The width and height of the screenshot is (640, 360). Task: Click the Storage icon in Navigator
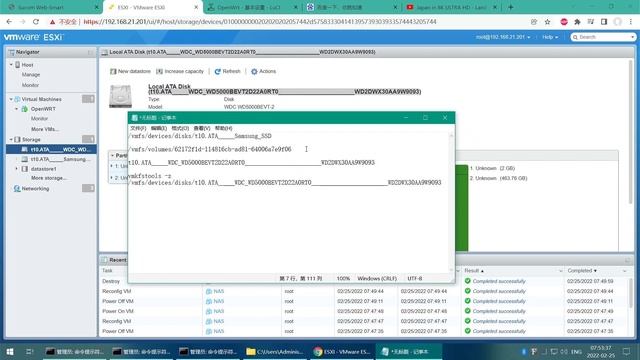pos(18,139)
